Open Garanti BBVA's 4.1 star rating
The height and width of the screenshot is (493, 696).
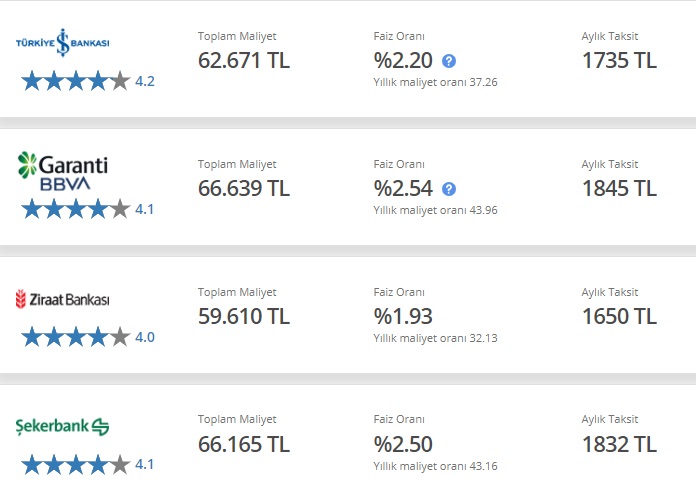click(88, 209)
